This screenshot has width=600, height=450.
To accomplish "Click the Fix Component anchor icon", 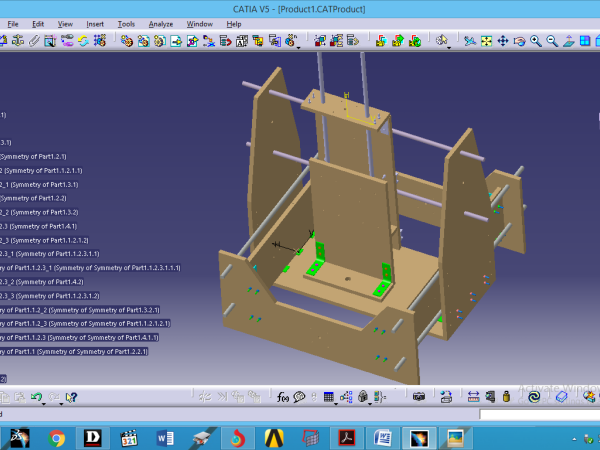I will coord(18,40).
